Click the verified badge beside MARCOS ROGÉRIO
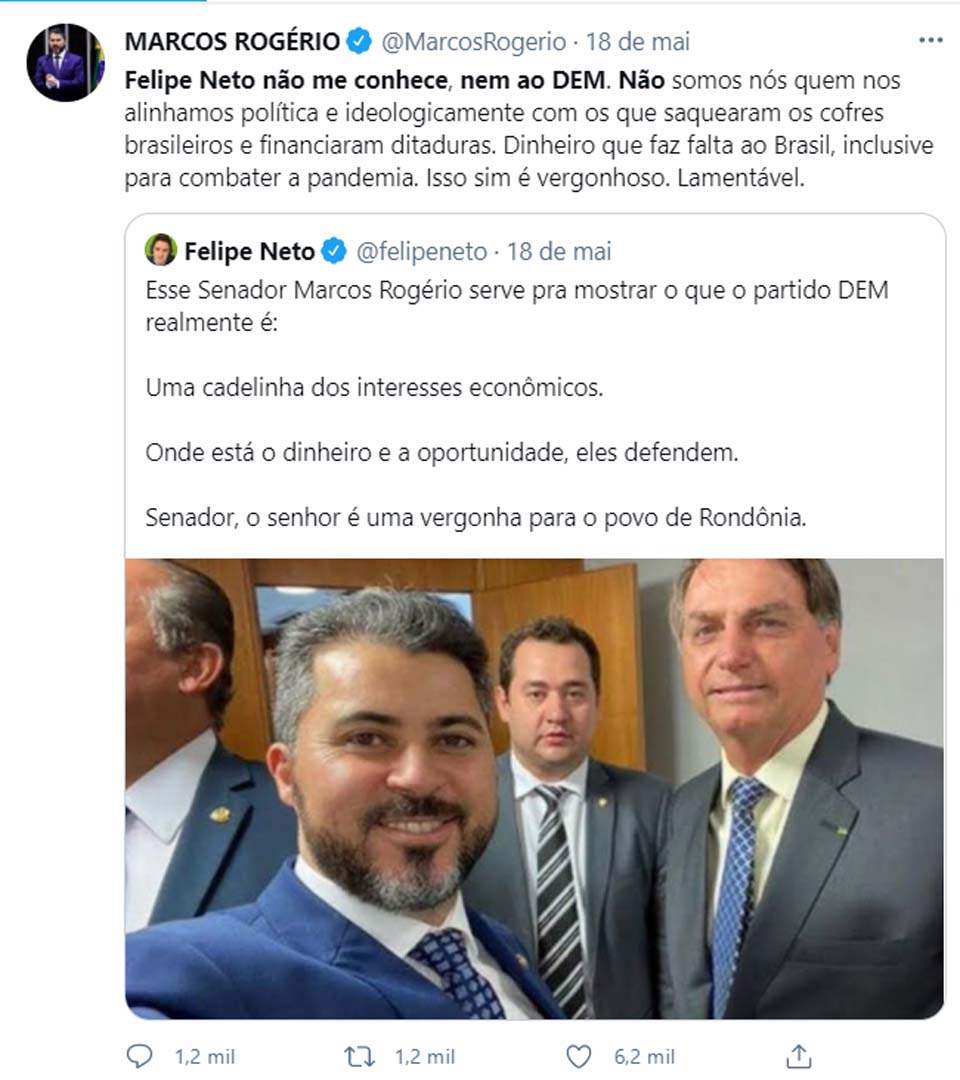This screenshot has height=1080, width=960. point(359,42)
